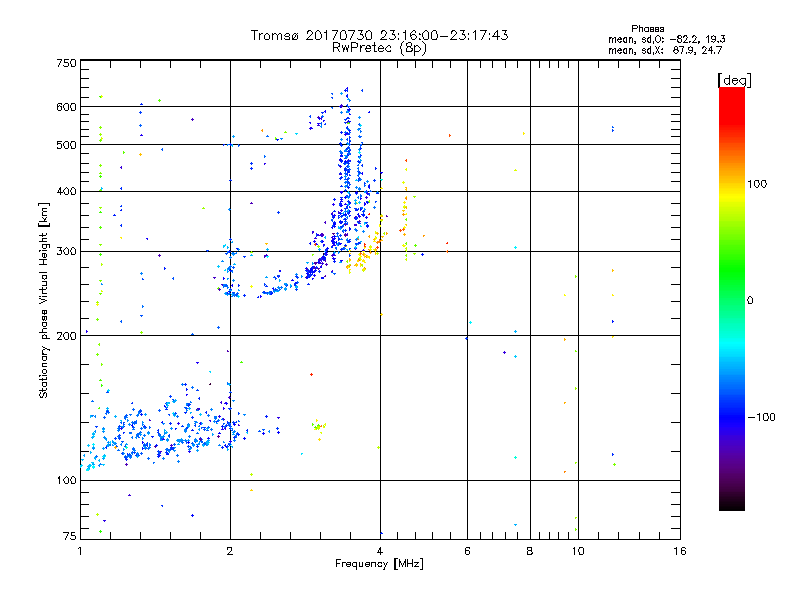Click the y-axis '750' tick label
The height and width of the screenshot is (600, 800).
coord(66,63)
